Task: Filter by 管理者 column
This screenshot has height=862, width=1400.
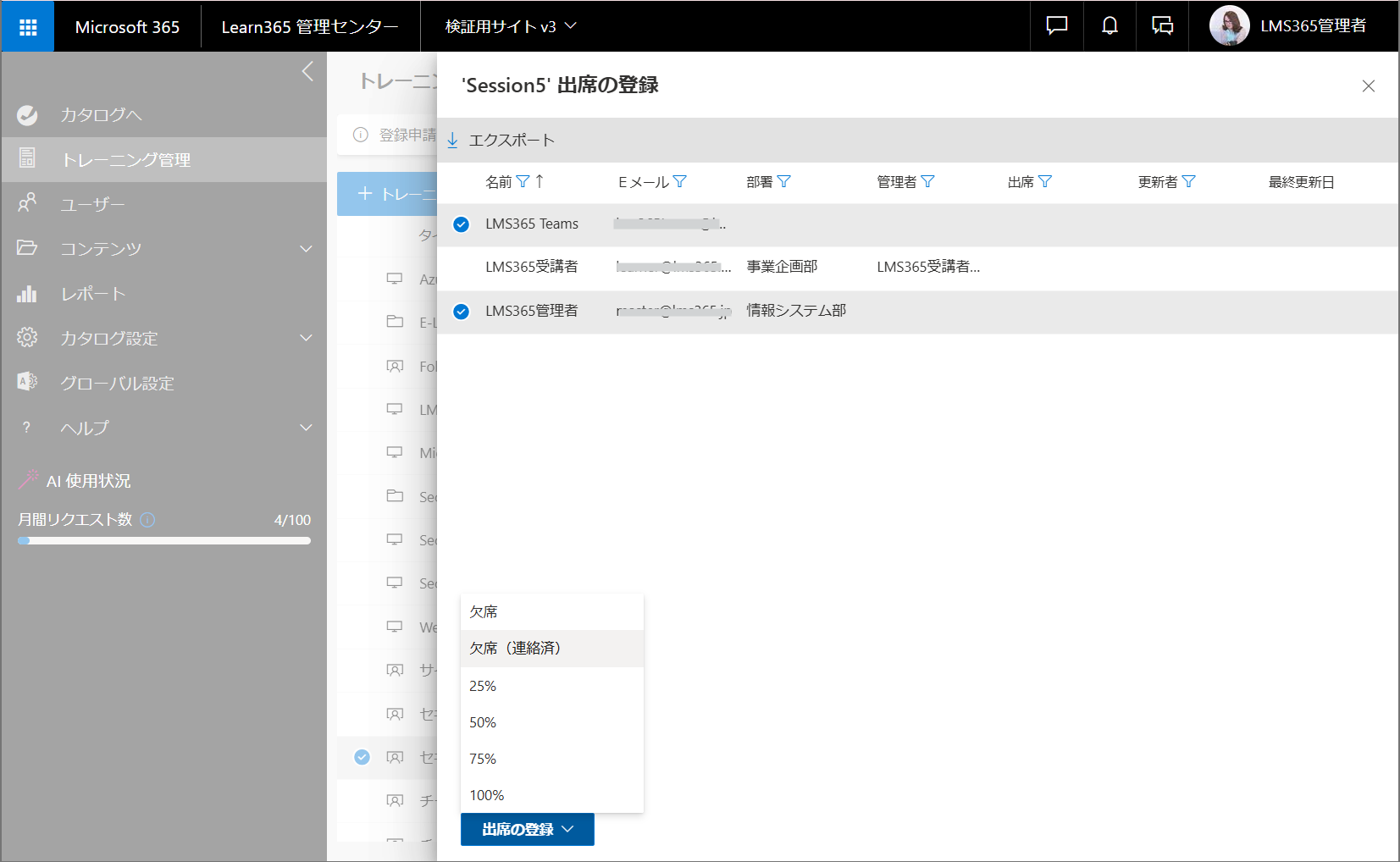Action: pos(927,181)
